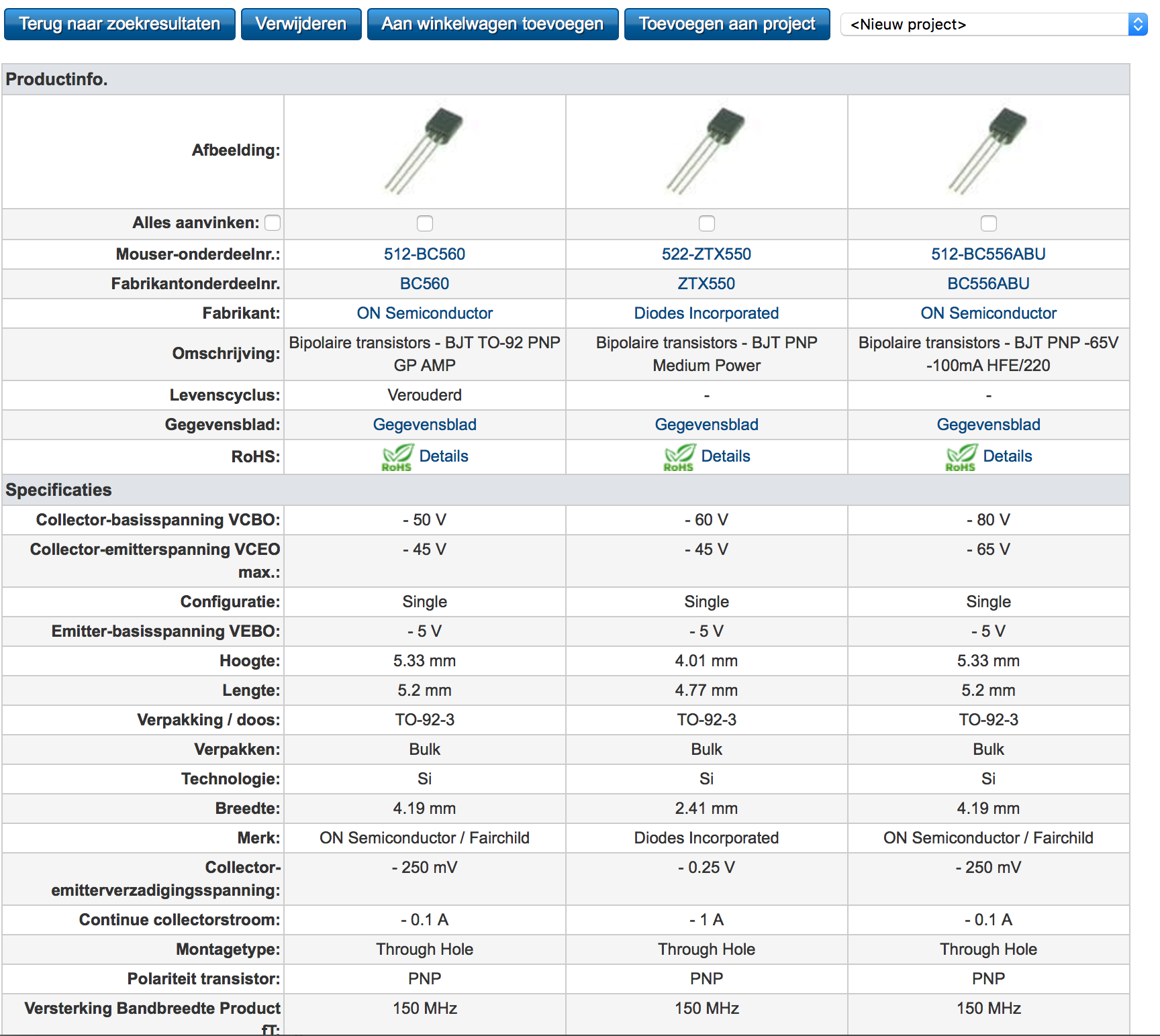Open the '<Nieuw project>' dropdown
The height and width of the screenshot is (1036, 1160).
[994, 25]
